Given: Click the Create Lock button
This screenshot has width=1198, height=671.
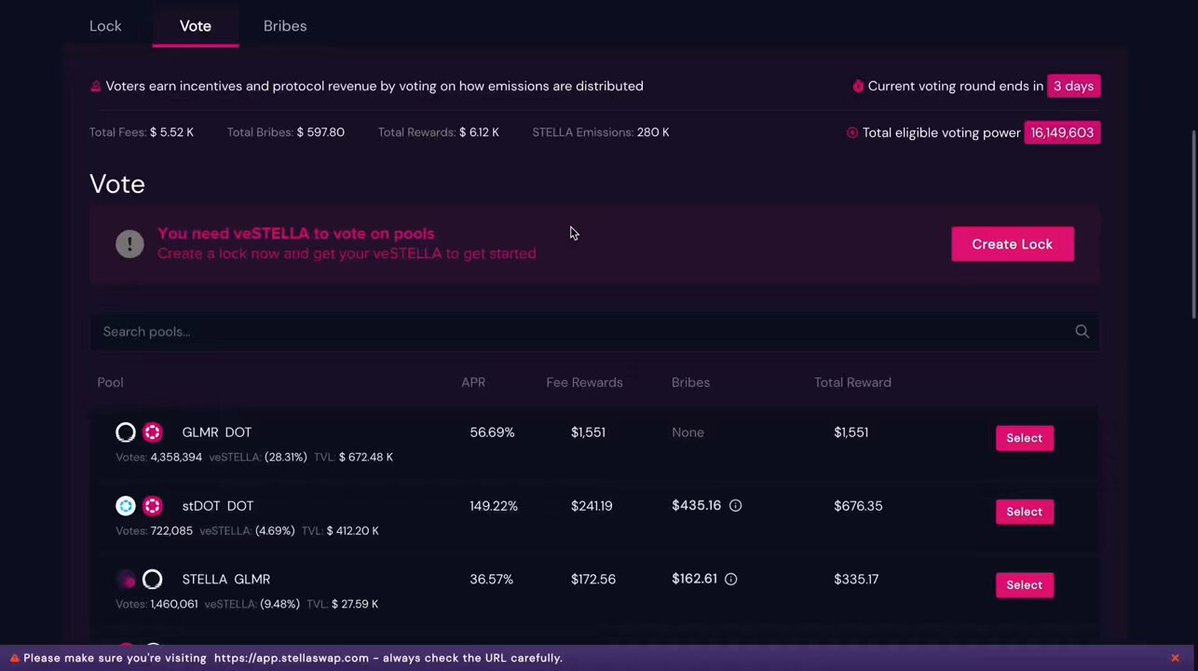Looking at the screenshot, I should [1012, 244].
